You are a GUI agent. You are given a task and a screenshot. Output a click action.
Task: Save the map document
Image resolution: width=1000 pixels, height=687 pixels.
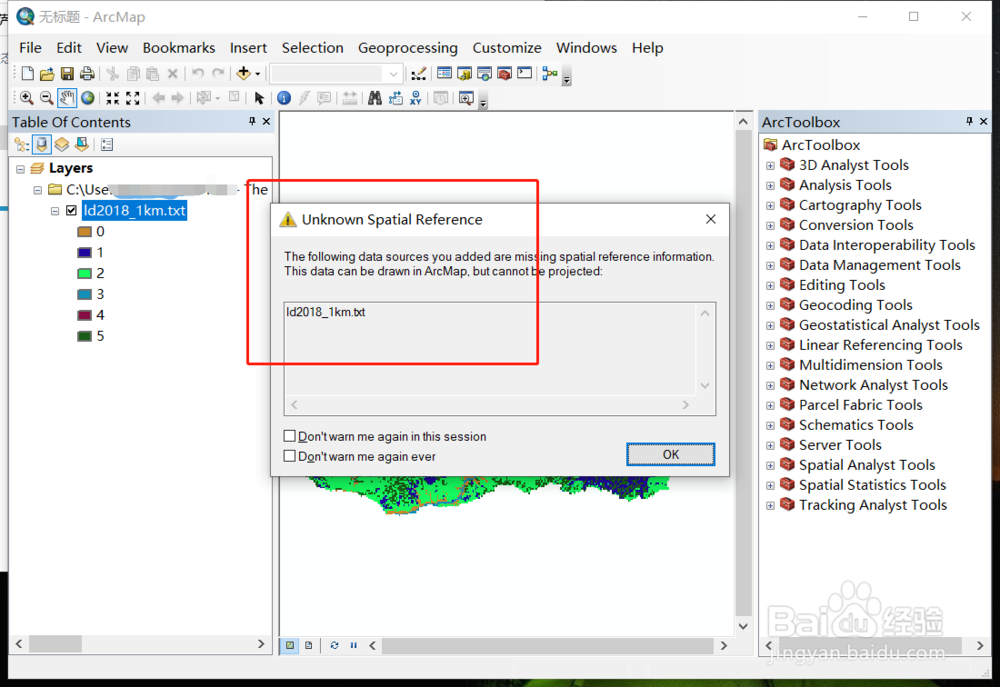[x=67, y=74]
